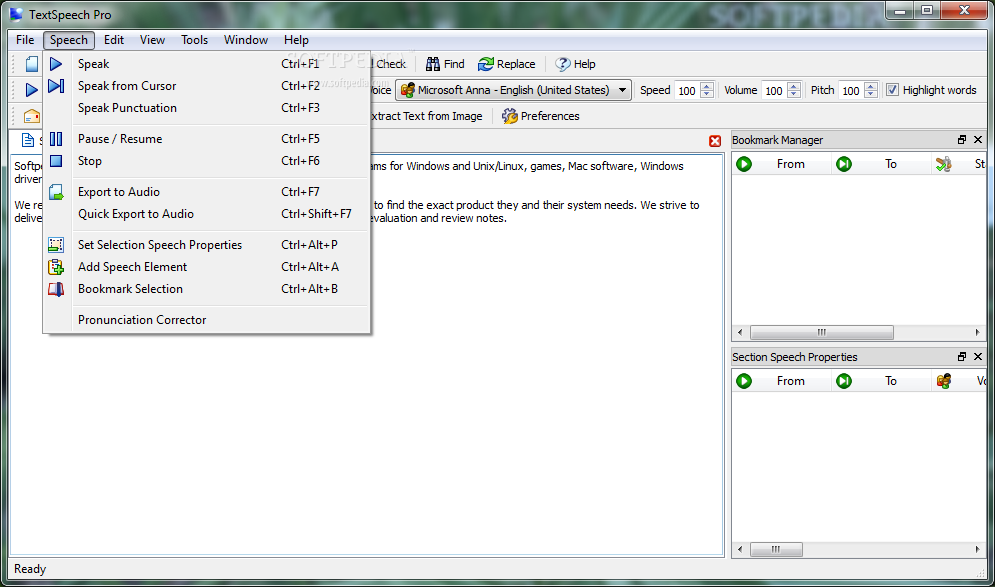Open the Microsoft Anna voice dropdown
Image resolution: width=995 pixels, height=587 pixels.
point(513,90)
